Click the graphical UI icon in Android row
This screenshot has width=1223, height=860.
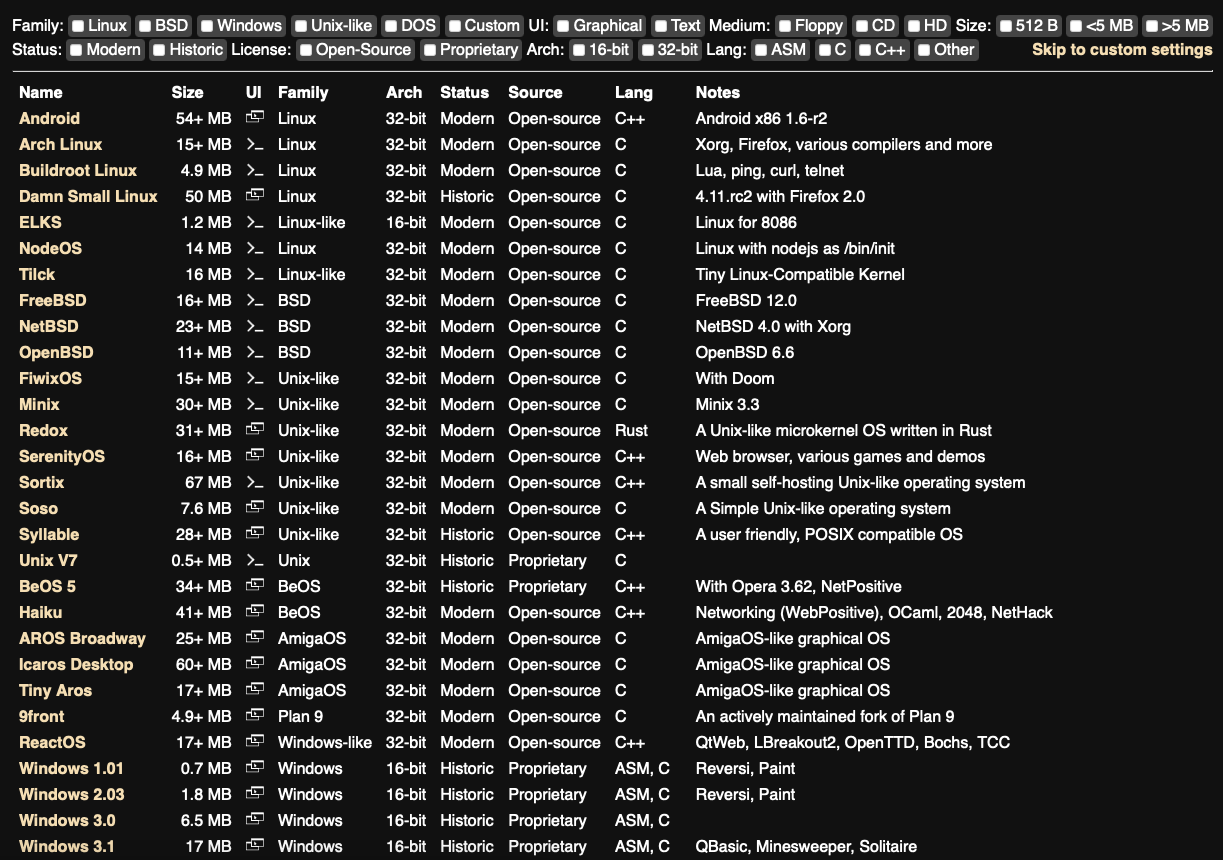pos(255,118)
